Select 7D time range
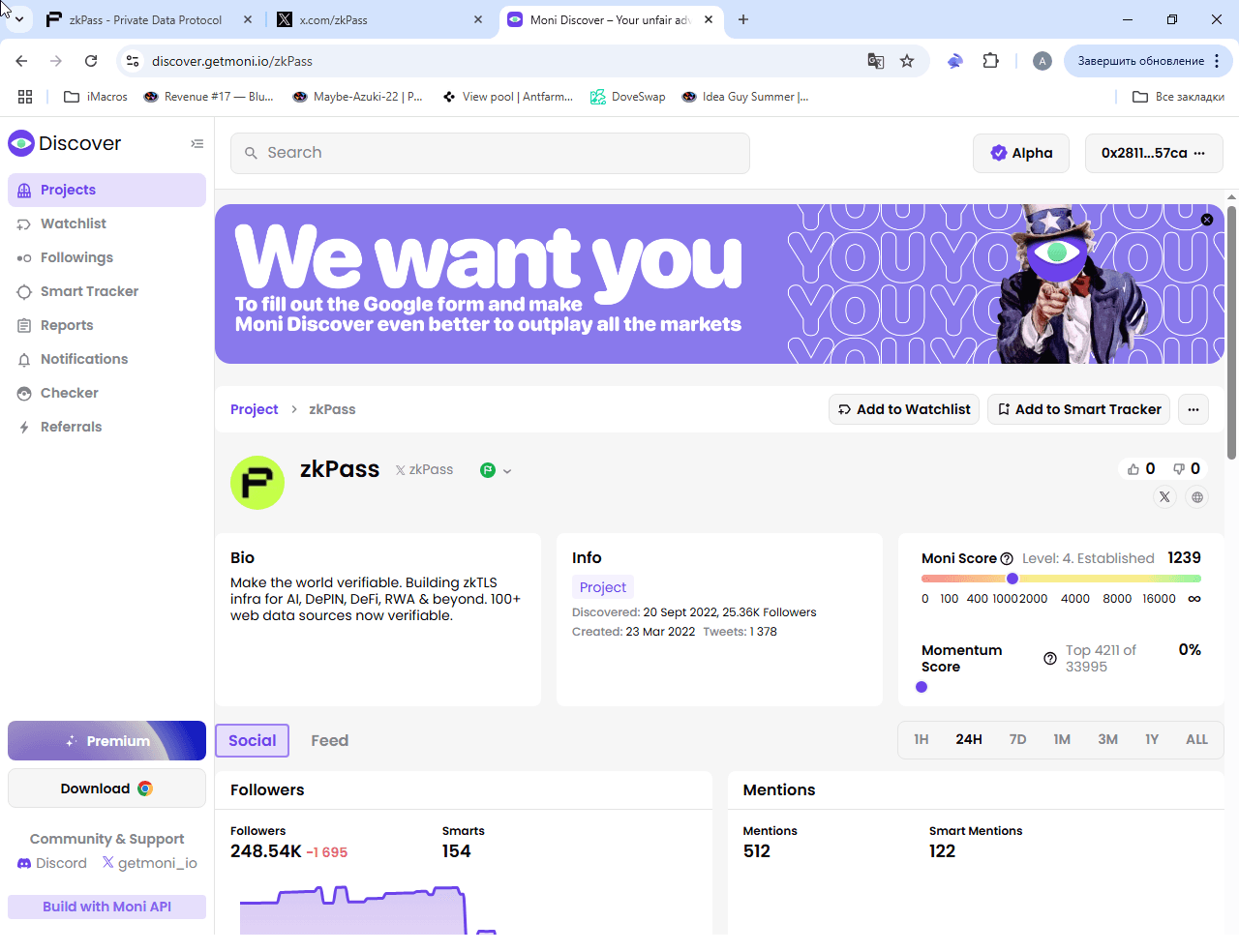Screen dimensions: 1239x952 point(1017,739)
